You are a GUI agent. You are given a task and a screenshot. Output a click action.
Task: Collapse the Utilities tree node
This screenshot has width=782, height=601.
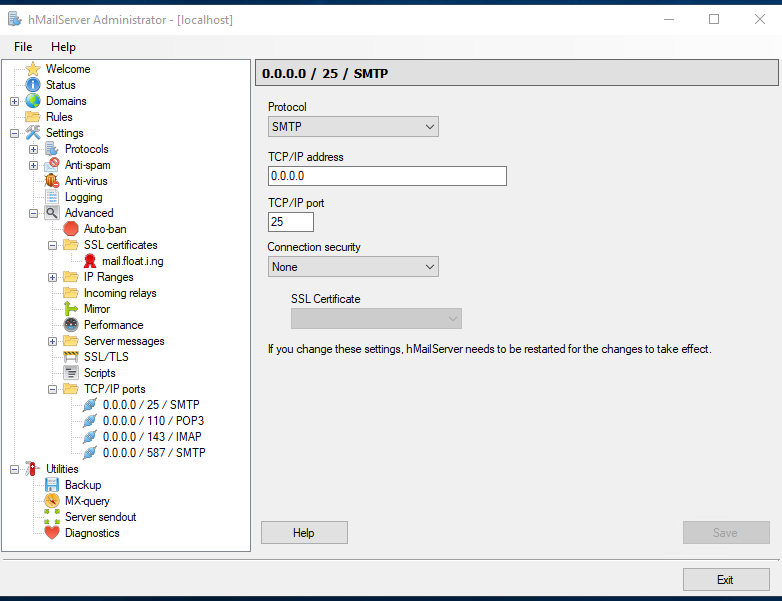click(x=14, y=469)
